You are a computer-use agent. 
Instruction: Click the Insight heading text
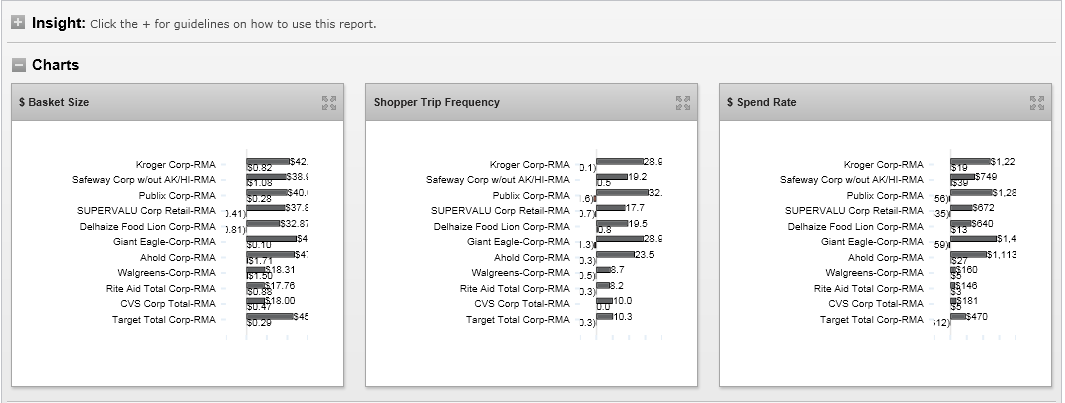click(x=58, y=23)
